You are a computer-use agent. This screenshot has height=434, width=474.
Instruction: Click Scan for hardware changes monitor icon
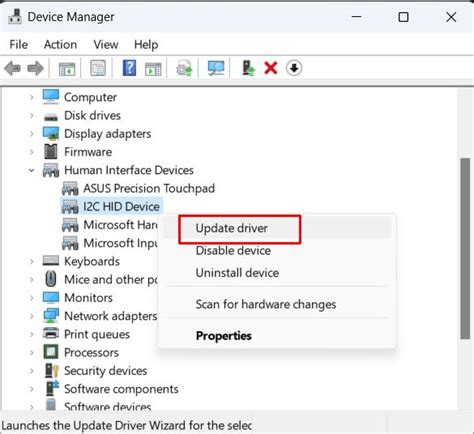216,68
